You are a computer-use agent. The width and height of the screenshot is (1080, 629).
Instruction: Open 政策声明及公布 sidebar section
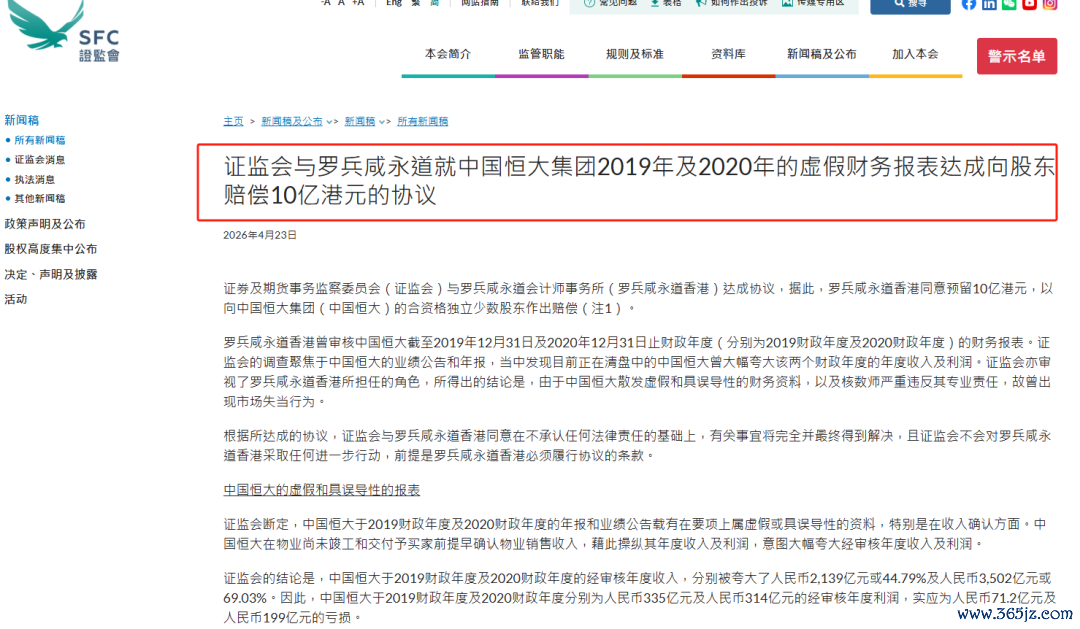[45, 224]
